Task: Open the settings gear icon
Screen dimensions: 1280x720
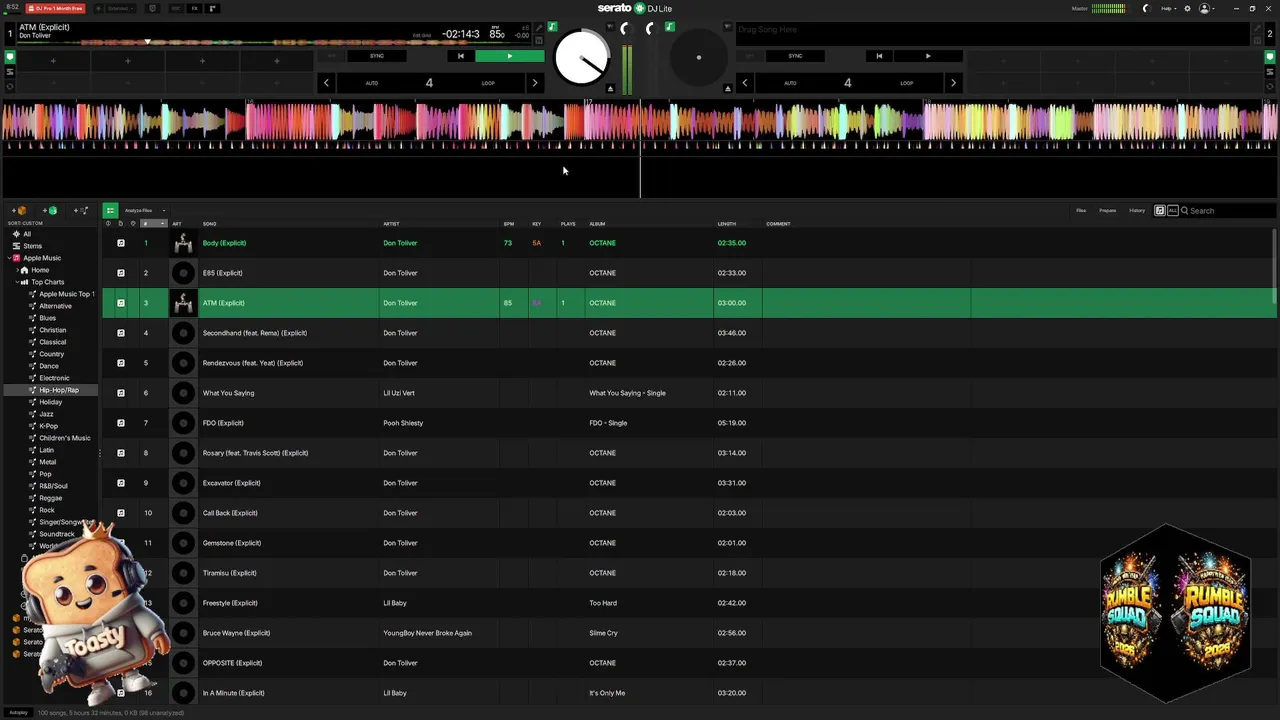Action: [x=1187, y=8]
